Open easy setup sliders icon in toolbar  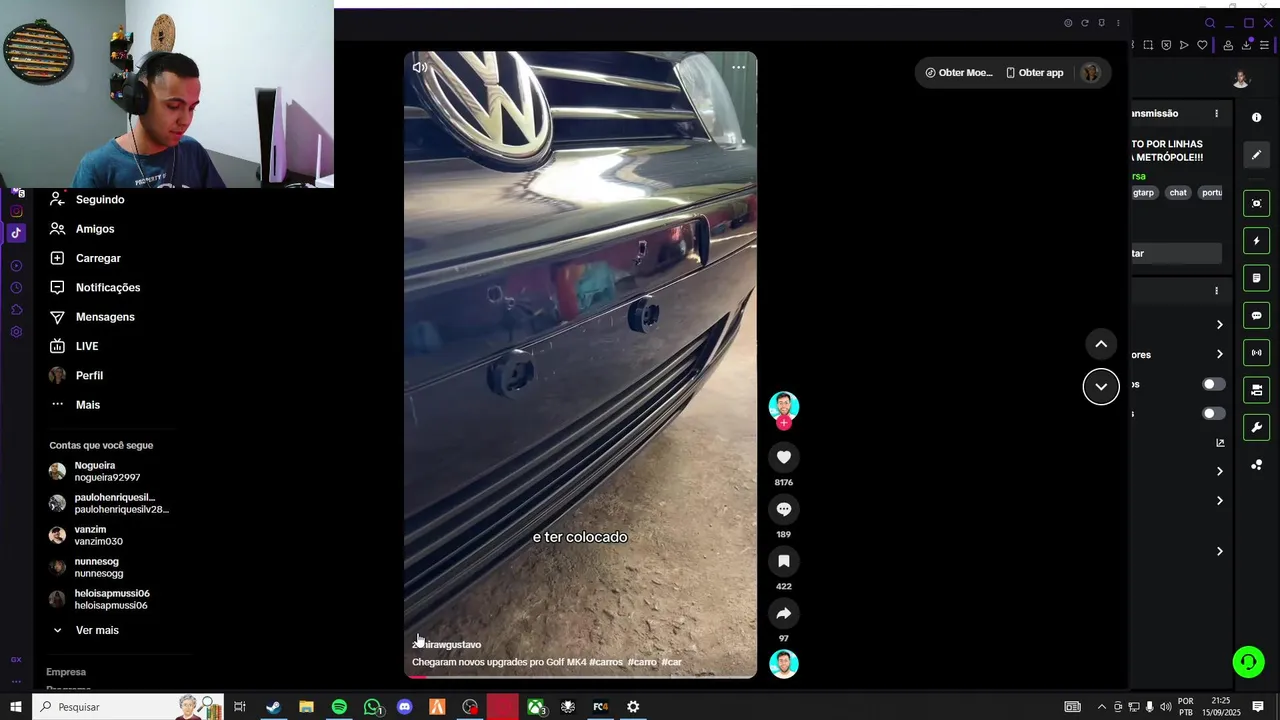1265,45
